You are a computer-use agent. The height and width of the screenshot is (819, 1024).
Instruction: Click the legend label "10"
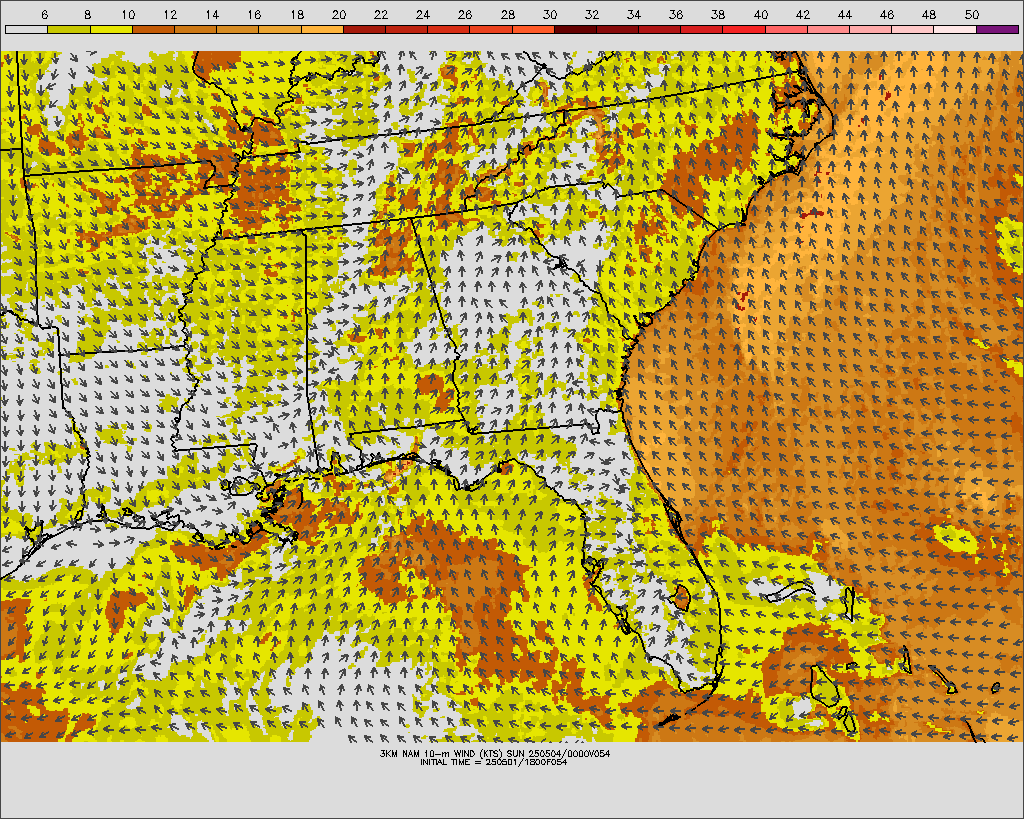[x=128, y=14]
